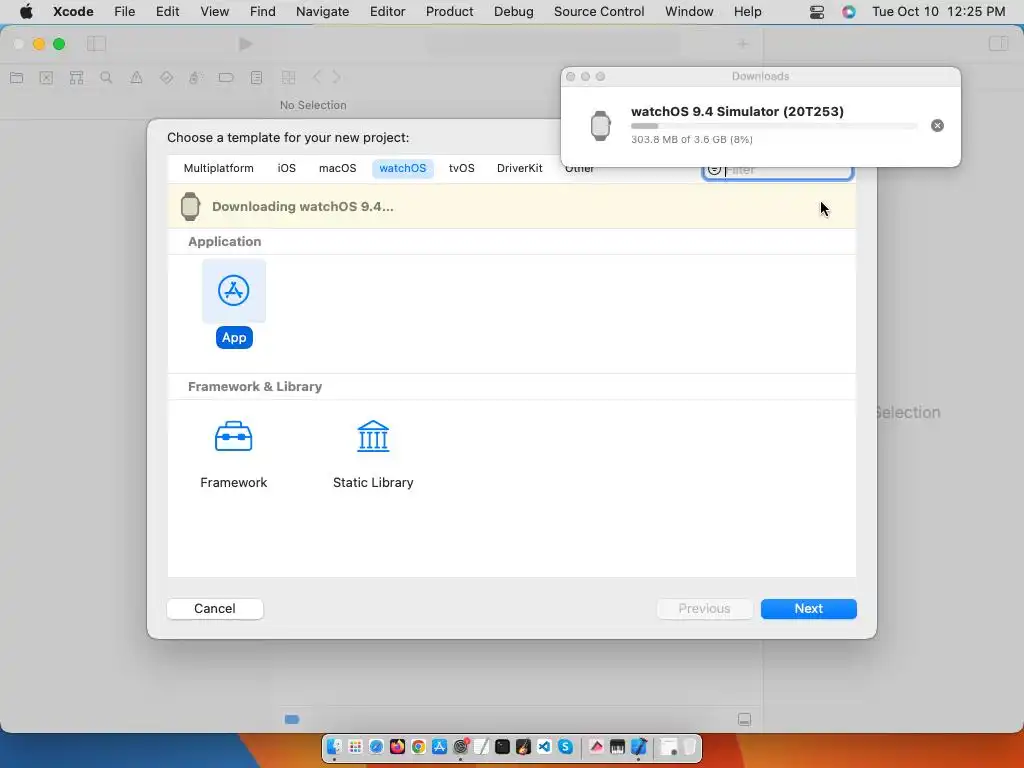Click the watchOS download progress bar
The width and height of the screenshot is (1024, 768).
(775, 125)
